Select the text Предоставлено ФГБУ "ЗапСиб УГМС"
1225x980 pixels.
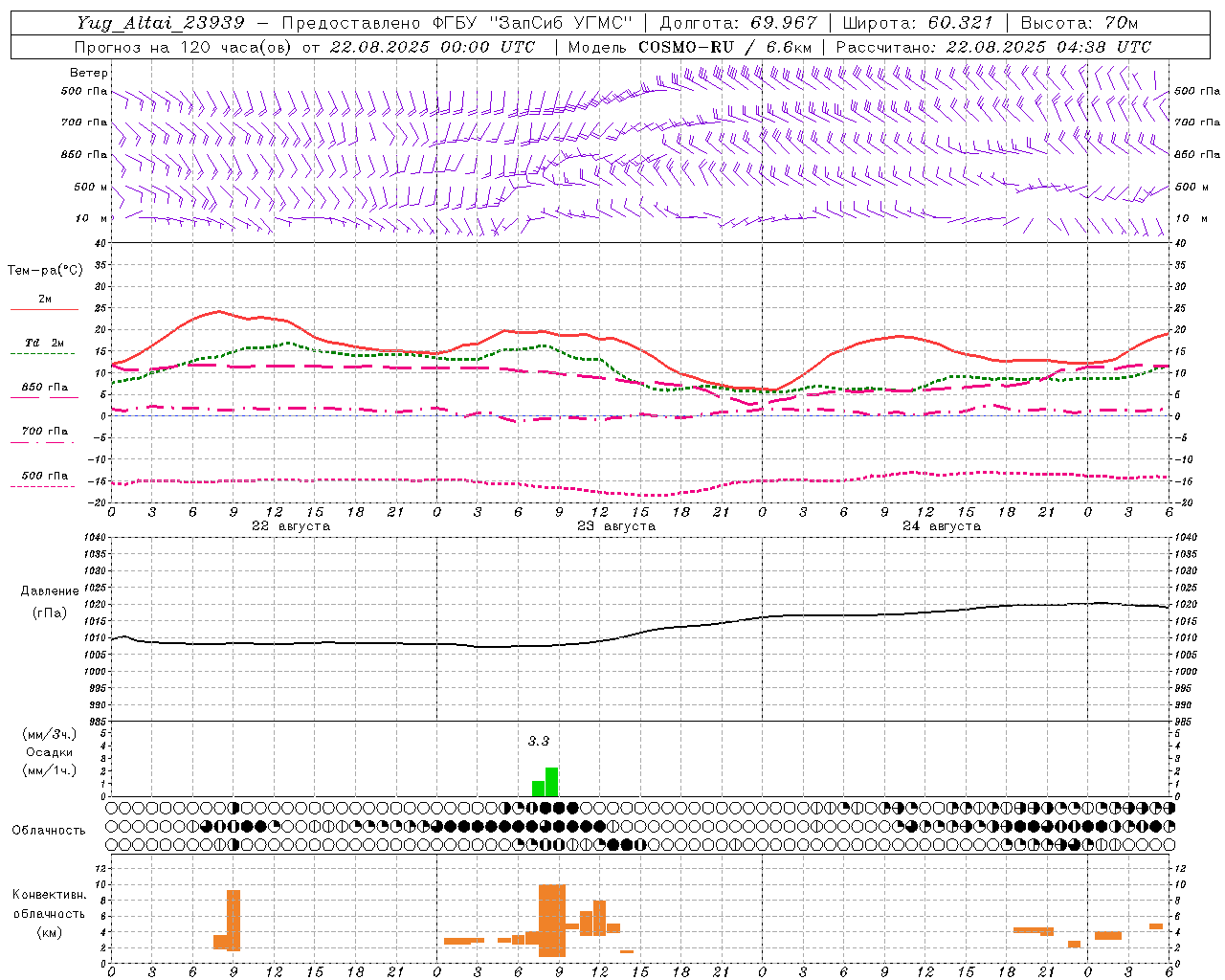click(x=457, y=23)
